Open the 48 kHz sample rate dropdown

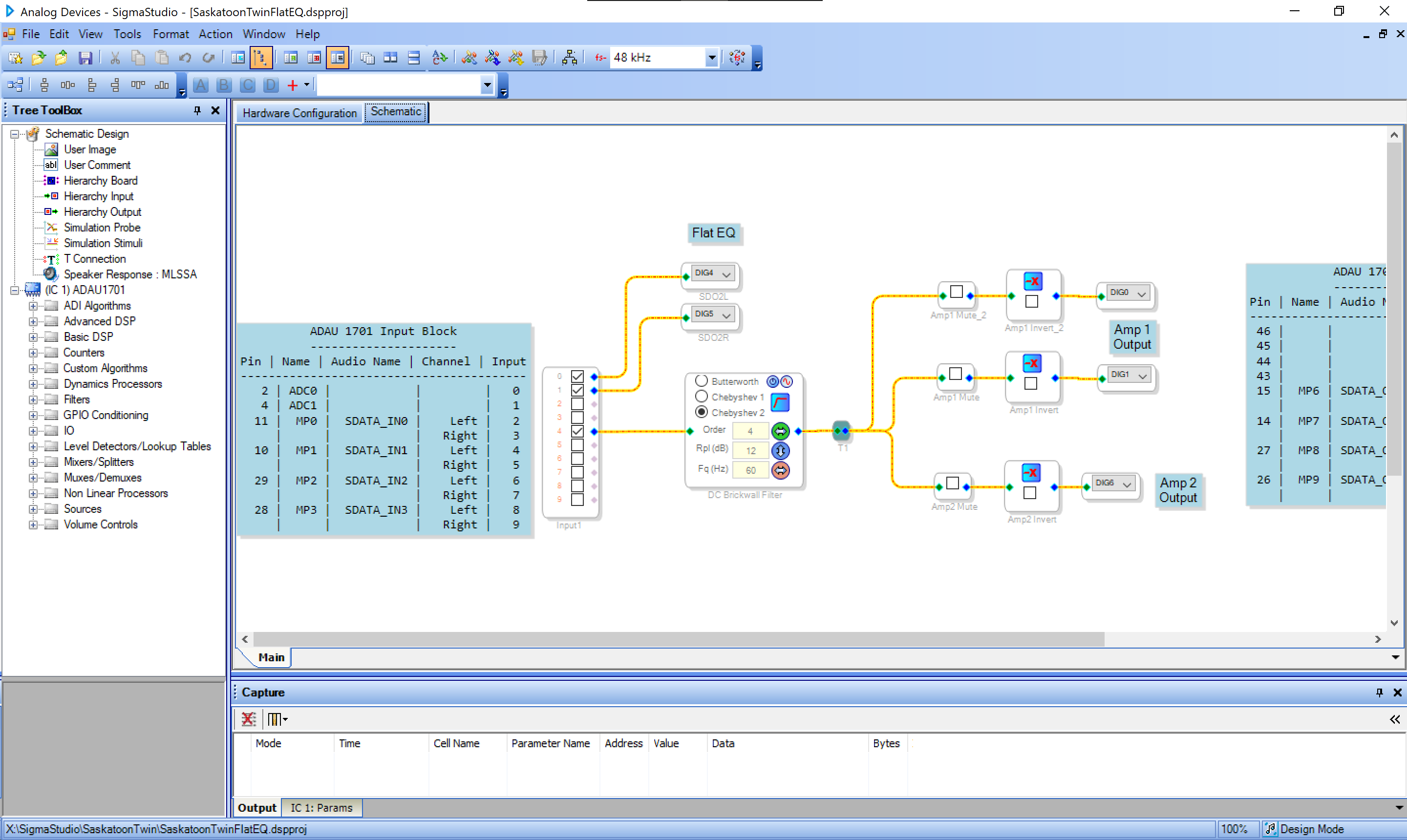pyautogui.click(x=712, y=58)
